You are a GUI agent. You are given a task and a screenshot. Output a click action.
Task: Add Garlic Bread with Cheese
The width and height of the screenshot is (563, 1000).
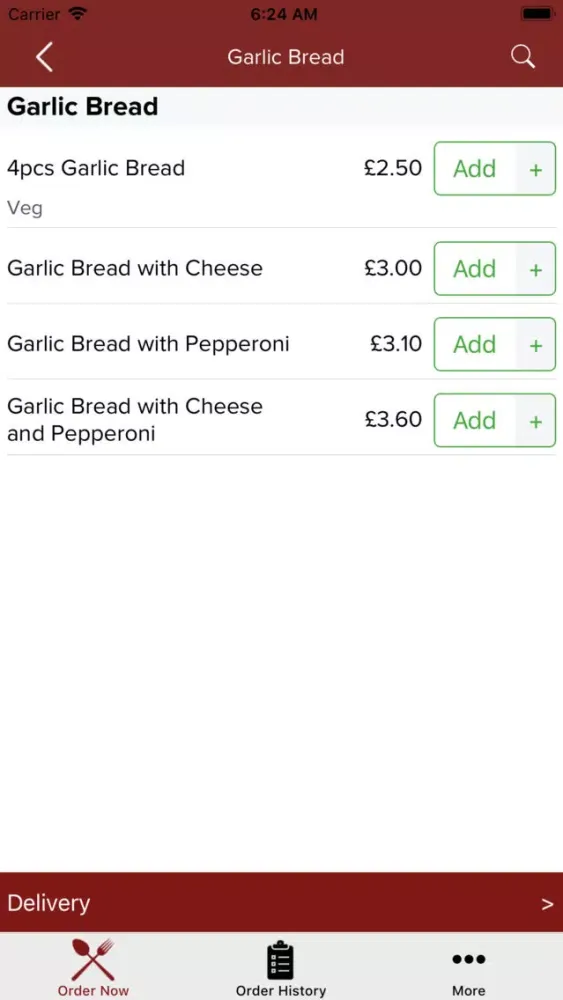tap(474, 268)
